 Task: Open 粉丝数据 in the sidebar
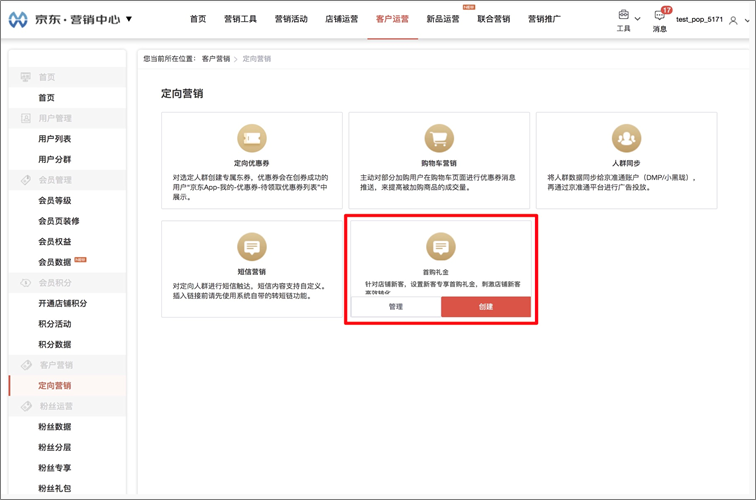54,427
